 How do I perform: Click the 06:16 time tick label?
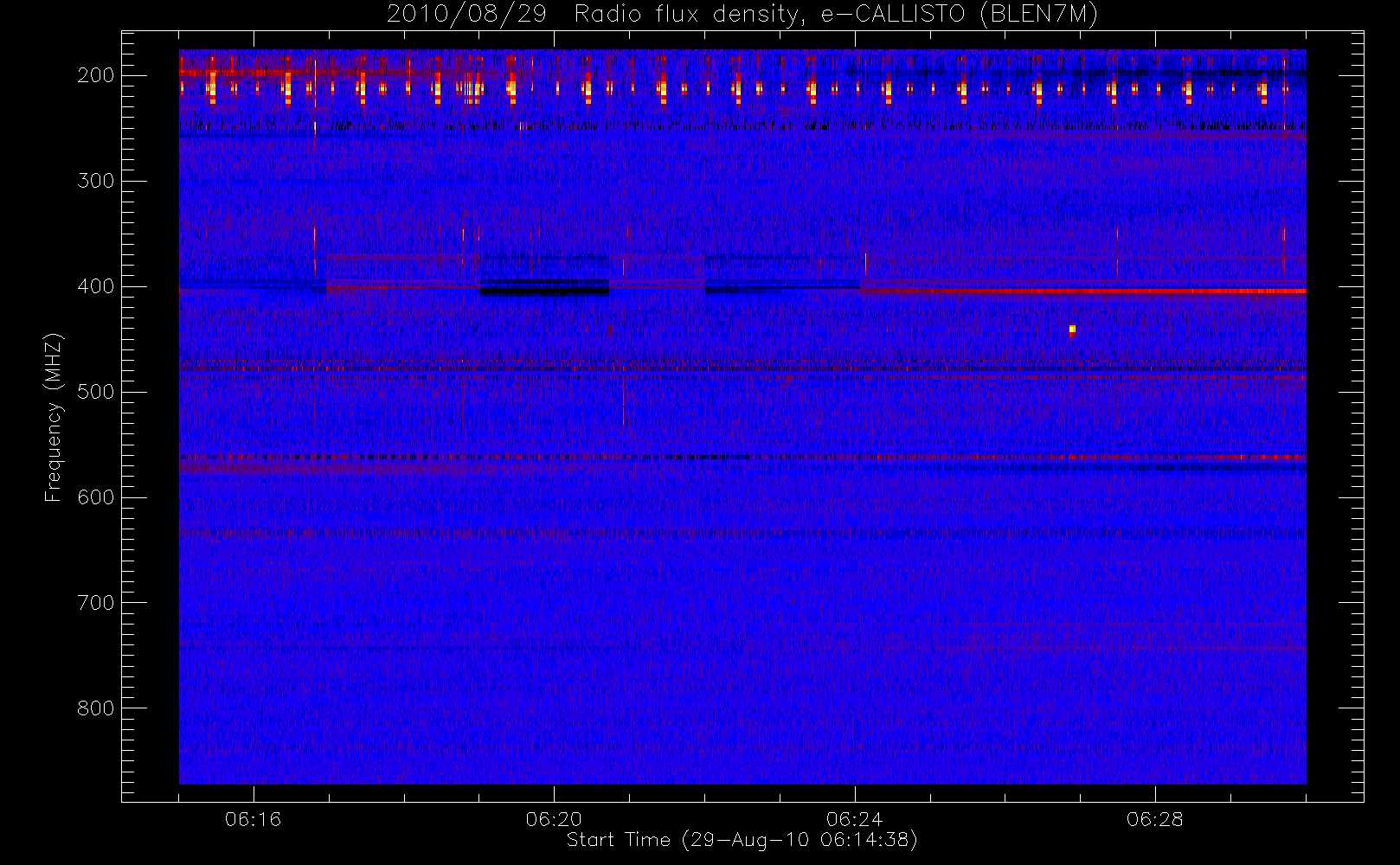coord(254,819)
